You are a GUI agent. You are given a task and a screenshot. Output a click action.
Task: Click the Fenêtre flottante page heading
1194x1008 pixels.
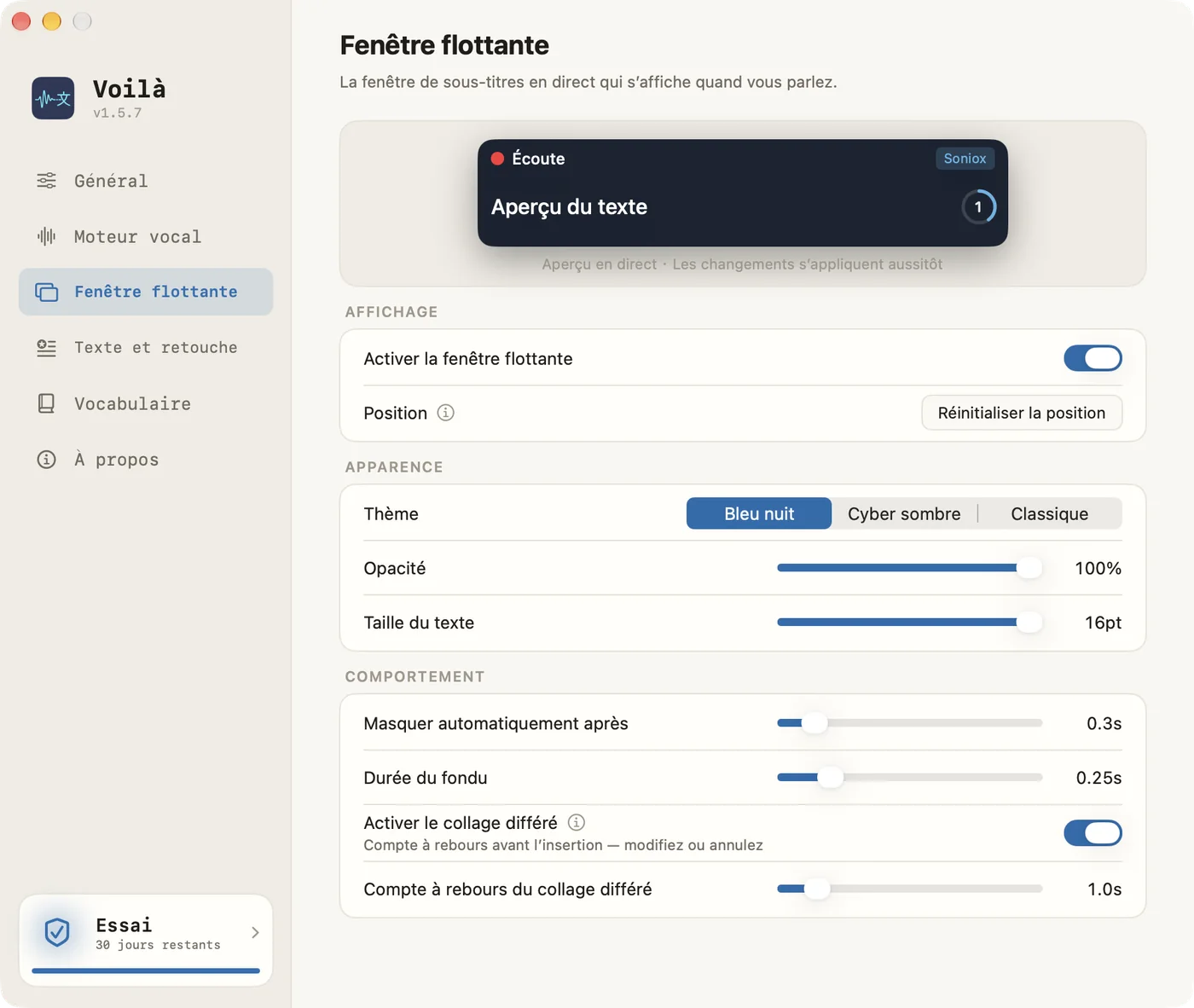(x=444, y=45)
